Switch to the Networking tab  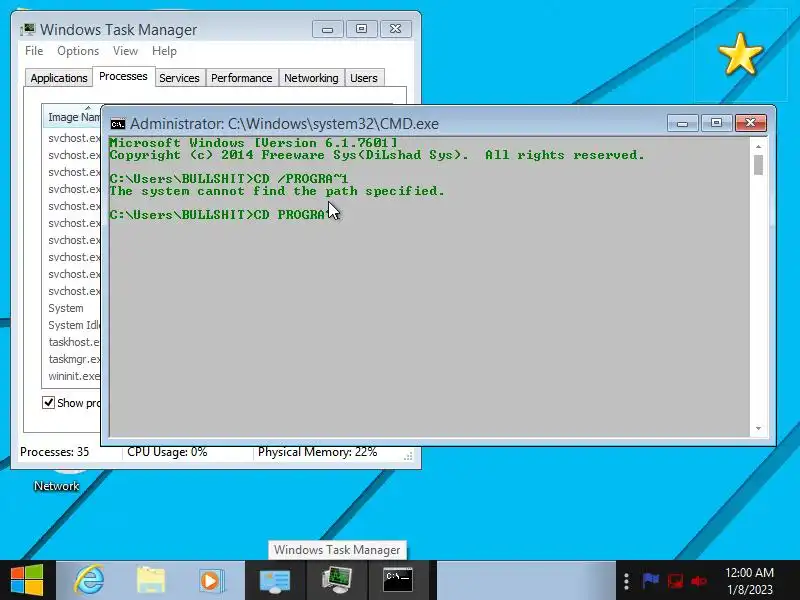(311, 78)
